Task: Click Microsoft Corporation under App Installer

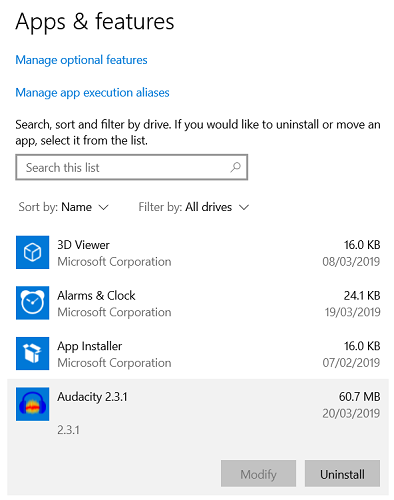Action: click(114, 363)
